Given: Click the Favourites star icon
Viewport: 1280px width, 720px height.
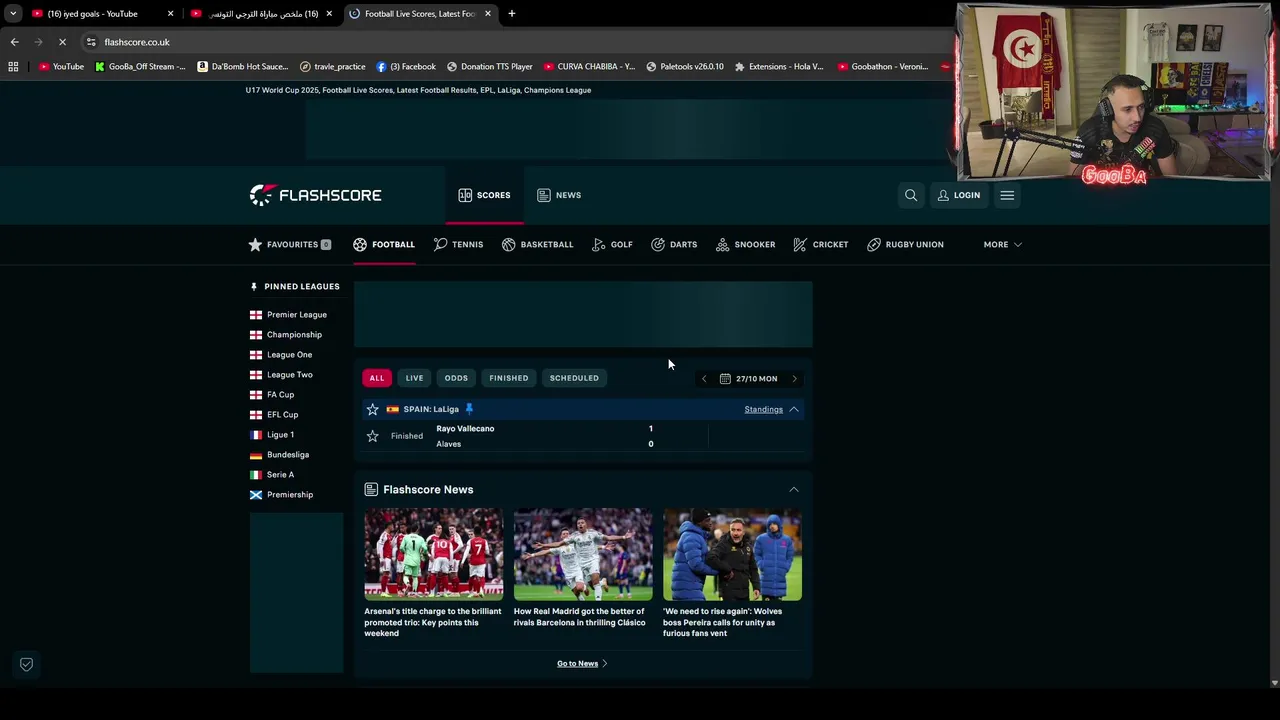Looking at the screenshot, I should [x=255, y=244].
